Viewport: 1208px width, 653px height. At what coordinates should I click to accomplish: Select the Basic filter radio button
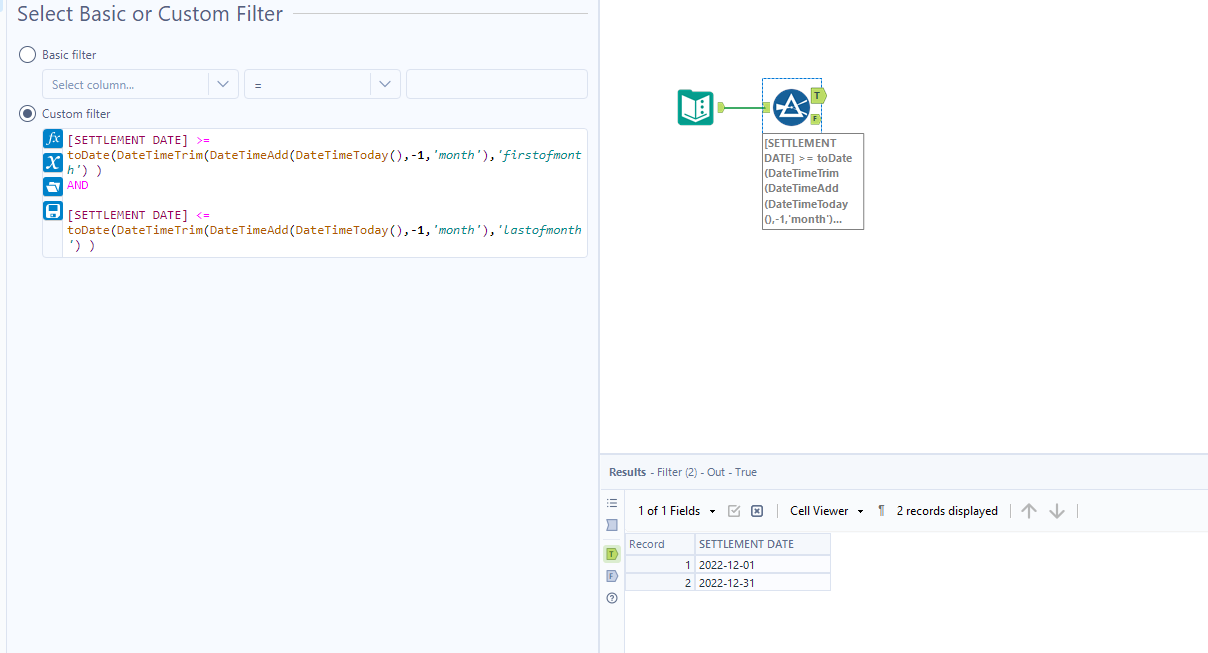pyautogui.click(x=27, y=55)
